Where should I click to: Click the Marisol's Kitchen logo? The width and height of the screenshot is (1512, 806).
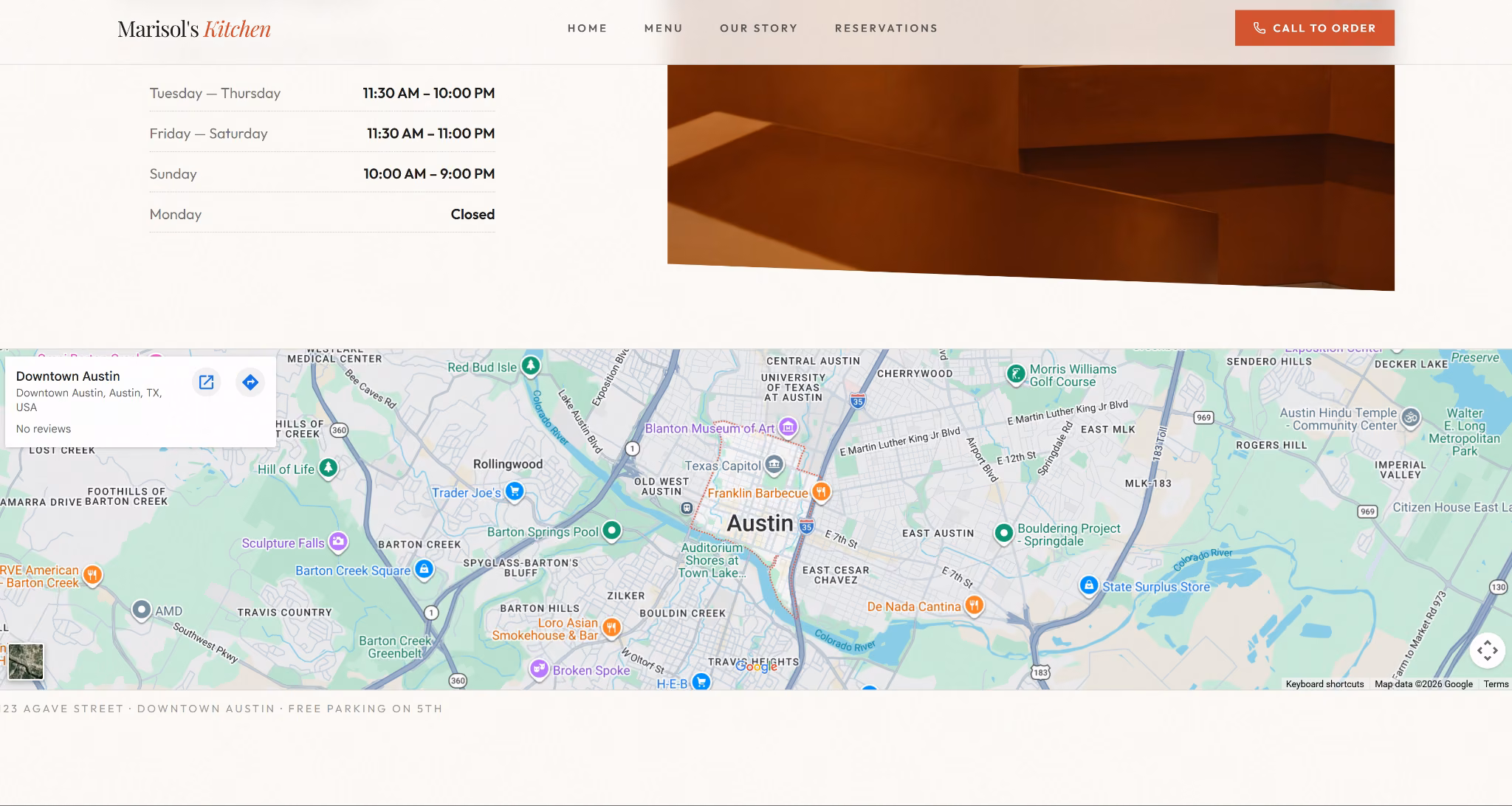coord(194,29)
